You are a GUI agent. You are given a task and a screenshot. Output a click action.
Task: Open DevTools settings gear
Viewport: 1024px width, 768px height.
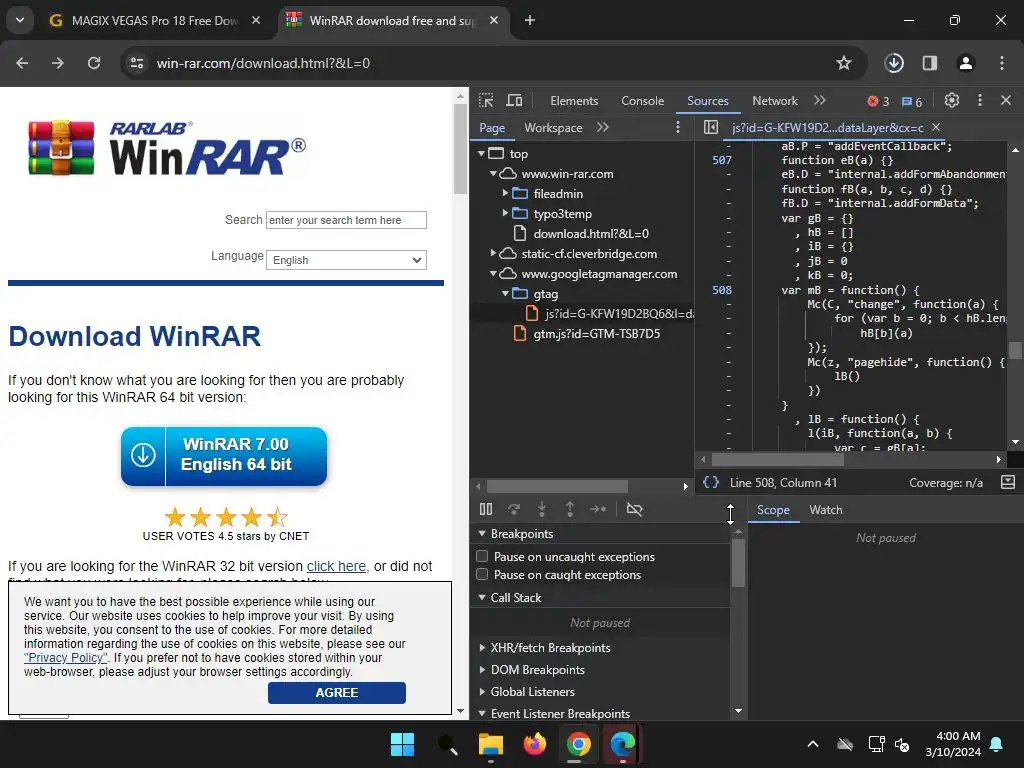click(952, 101)
